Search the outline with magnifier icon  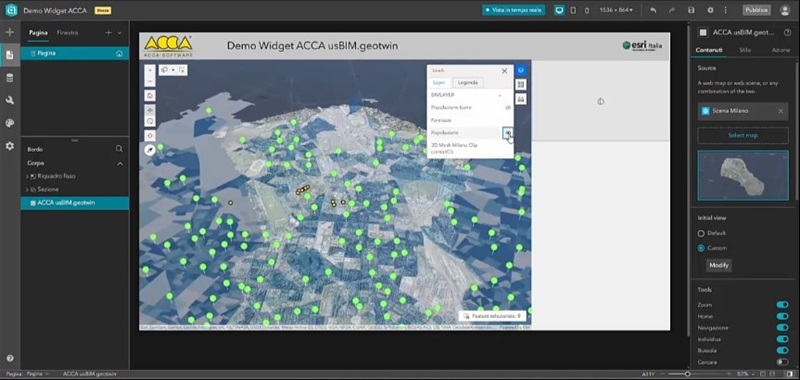pyautogui.click(x=119, y=149)
